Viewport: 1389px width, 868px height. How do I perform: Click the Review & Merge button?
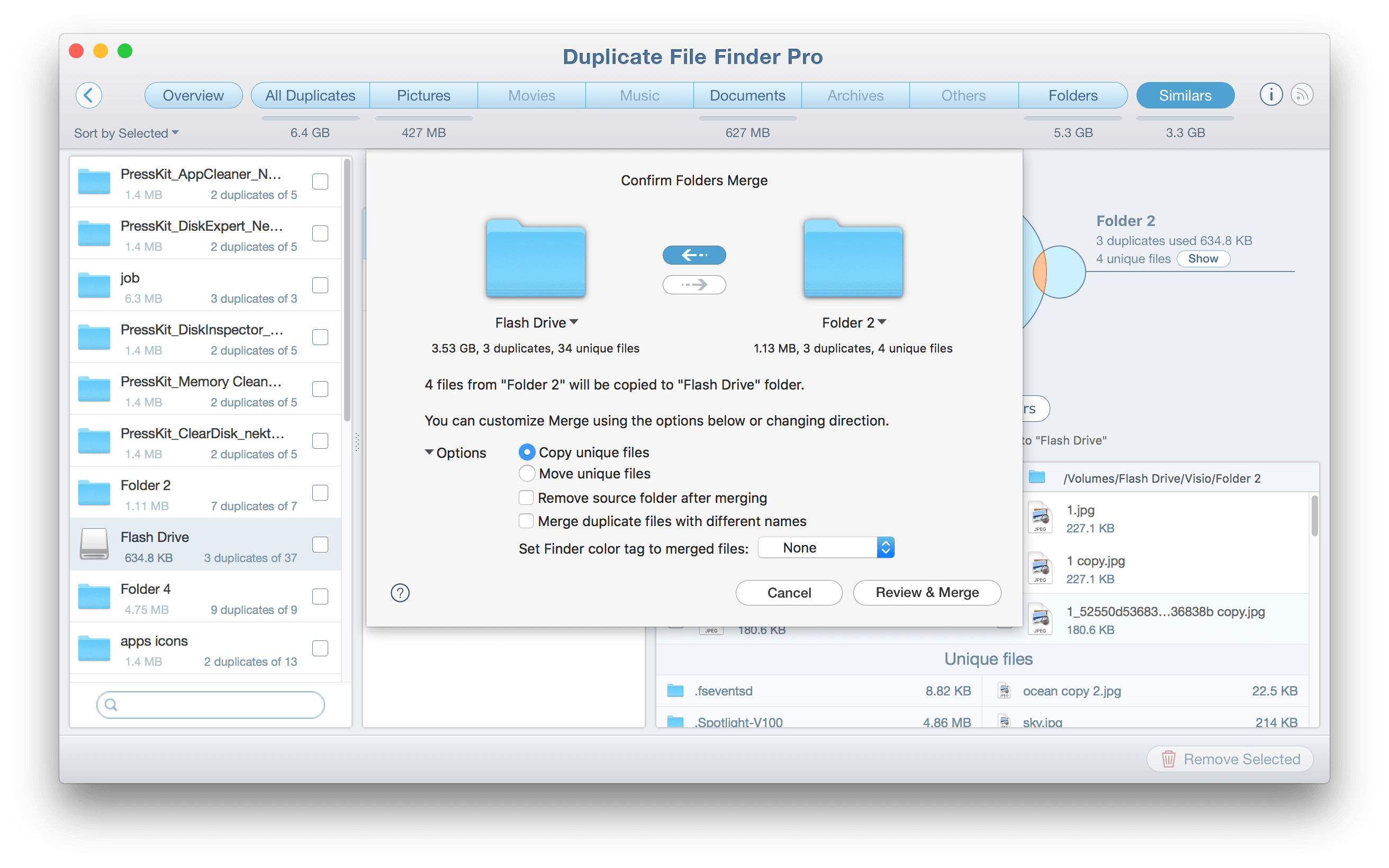[x=926, y=592]
